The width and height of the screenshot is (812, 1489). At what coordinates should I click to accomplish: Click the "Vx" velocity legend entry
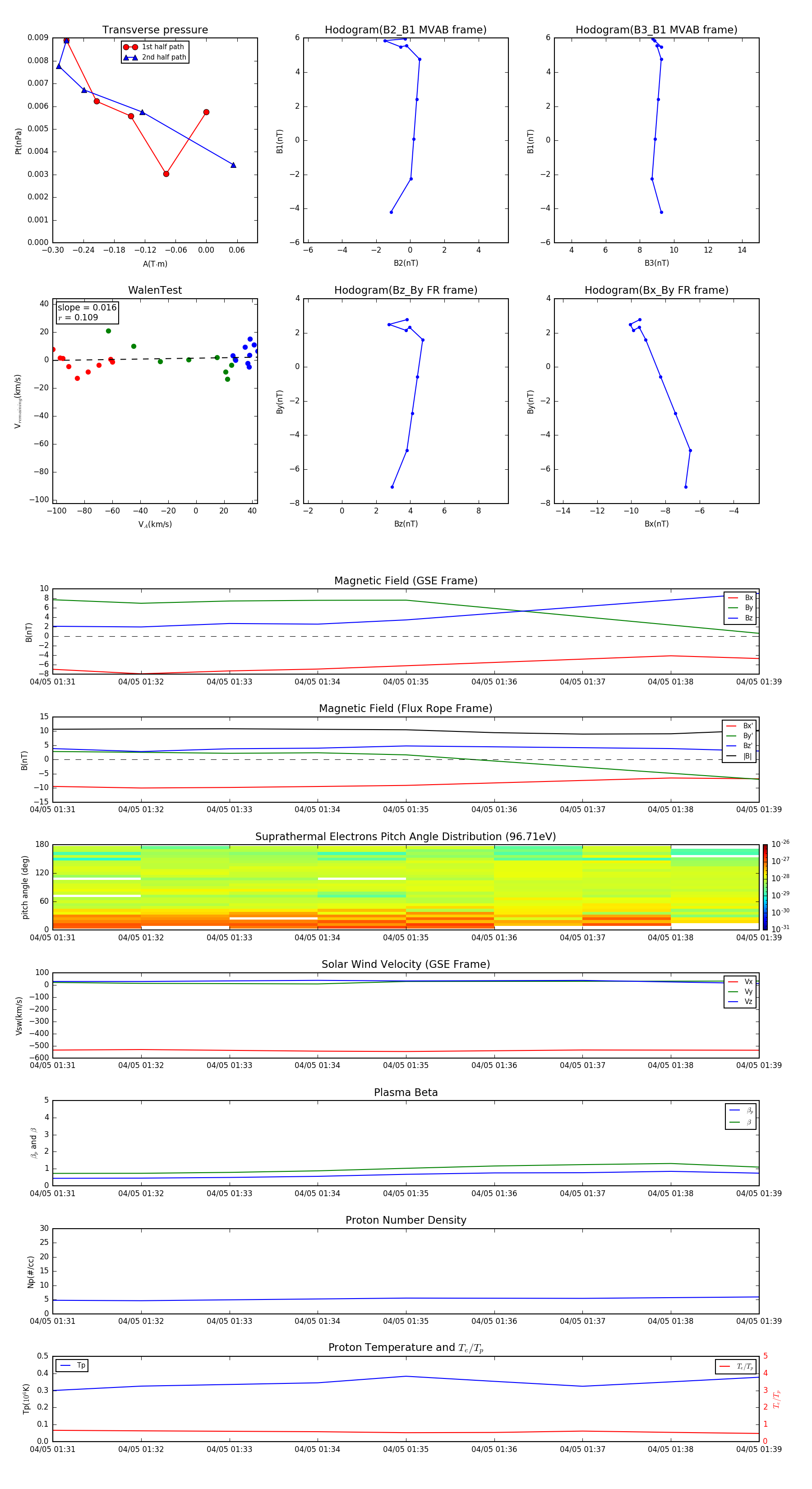[x=740, y=981]
